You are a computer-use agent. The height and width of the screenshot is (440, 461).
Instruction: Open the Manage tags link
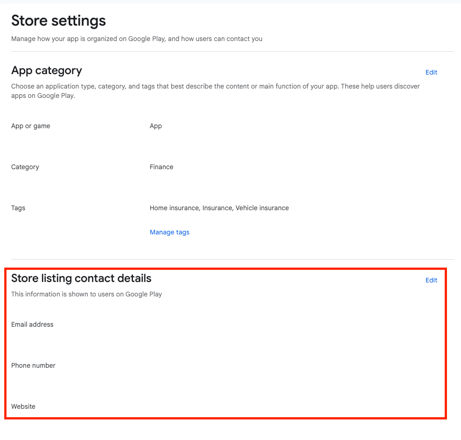tap(169, 232)
